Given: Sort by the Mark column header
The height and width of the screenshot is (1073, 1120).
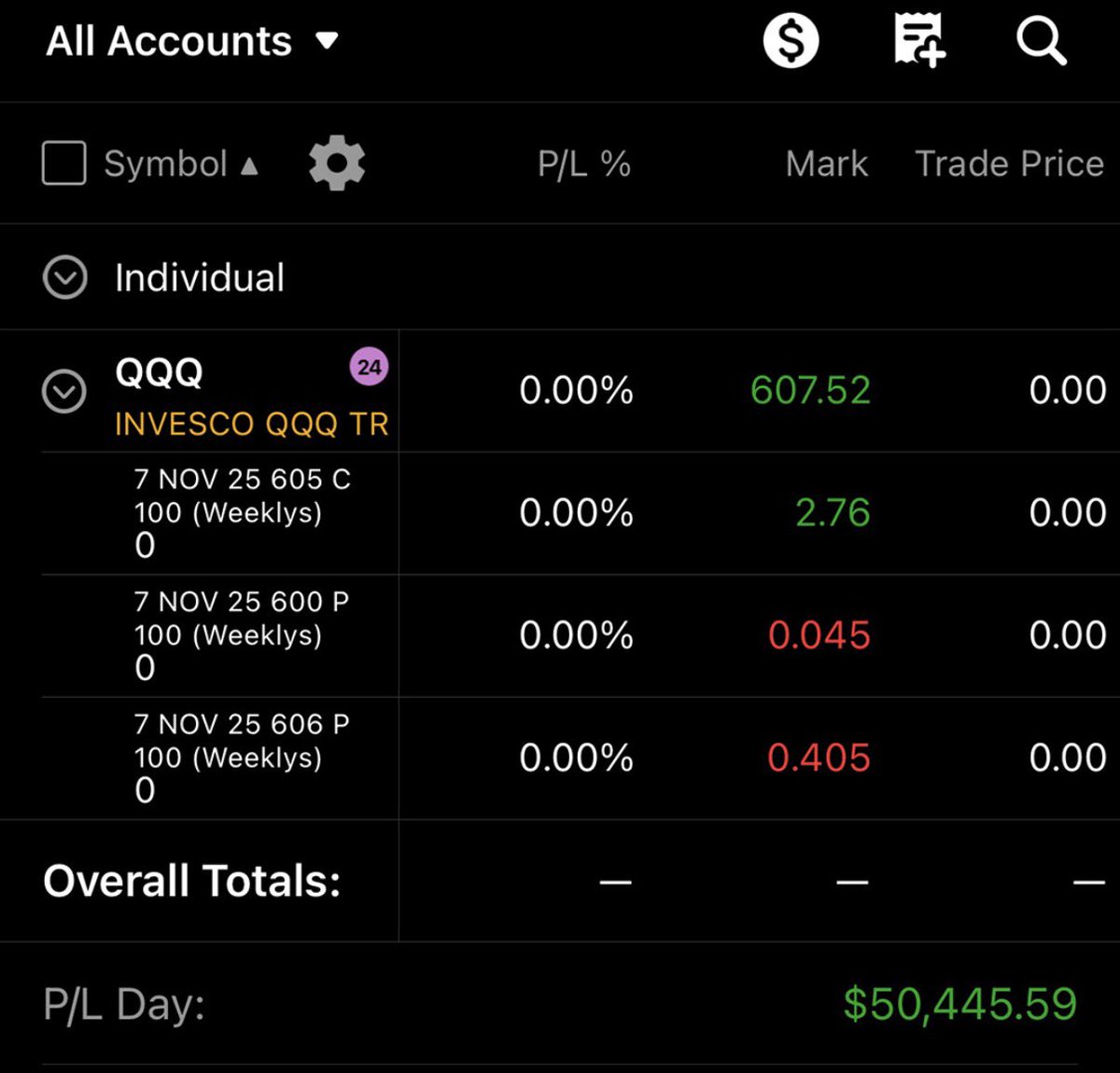Looking at the screenshot, I should click(827, 164).
